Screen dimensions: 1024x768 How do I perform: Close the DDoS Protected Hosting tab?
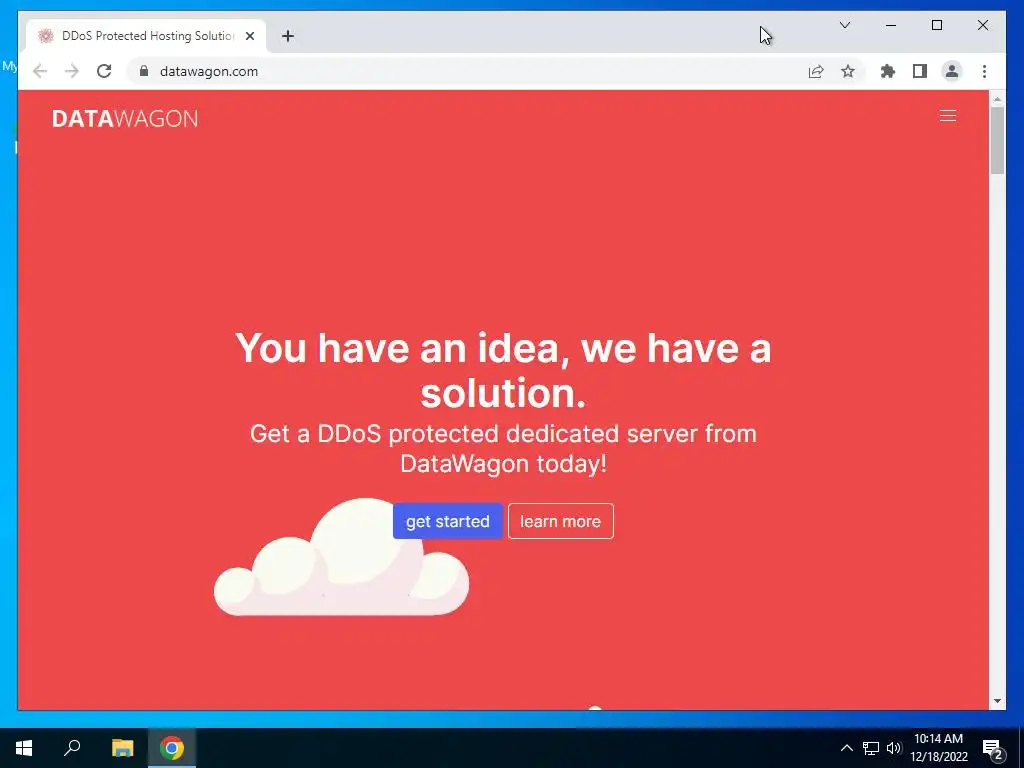249,36
